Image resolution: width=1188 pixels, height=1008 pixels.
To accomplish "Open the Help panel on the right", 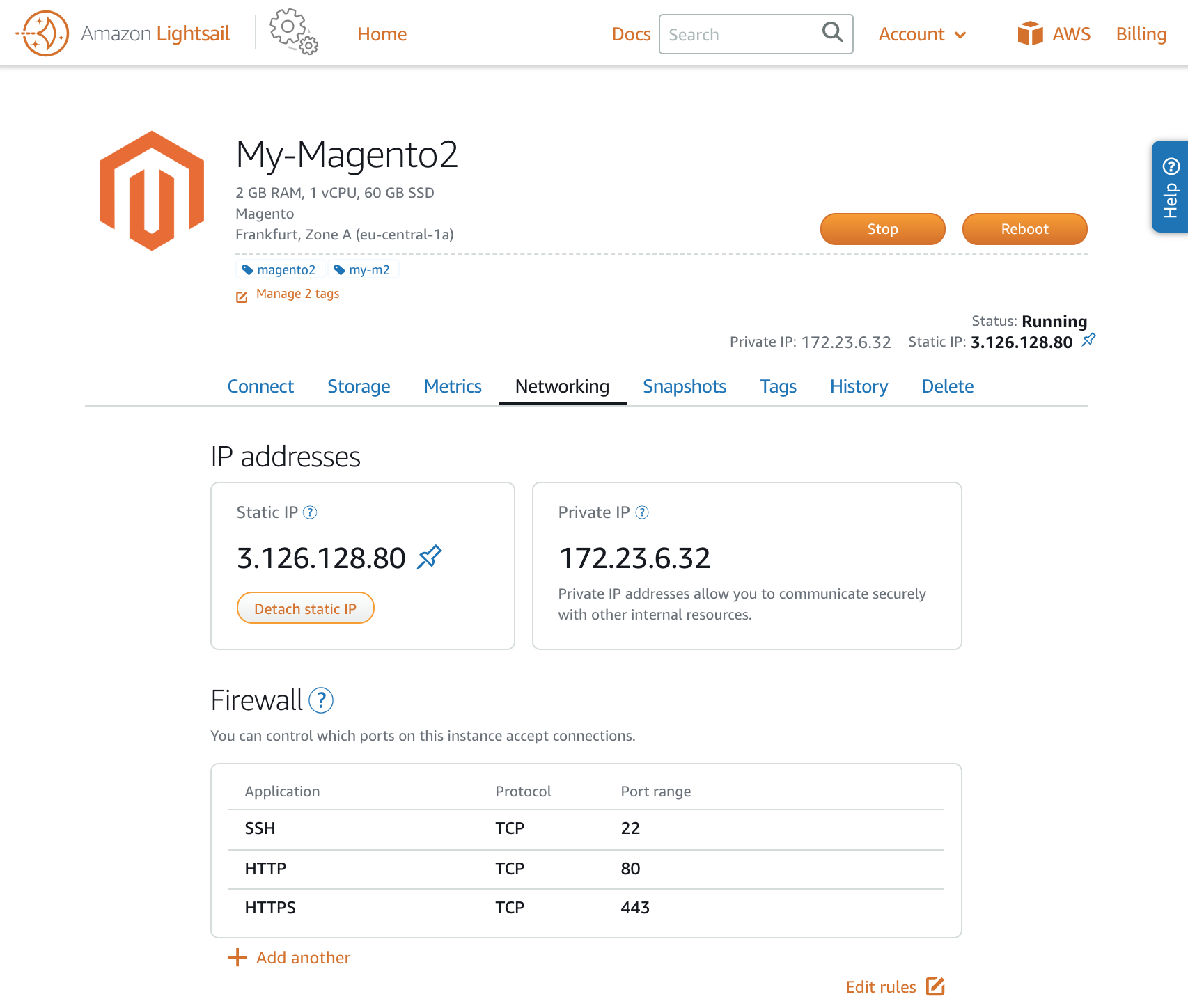I will pos(1171,187).
